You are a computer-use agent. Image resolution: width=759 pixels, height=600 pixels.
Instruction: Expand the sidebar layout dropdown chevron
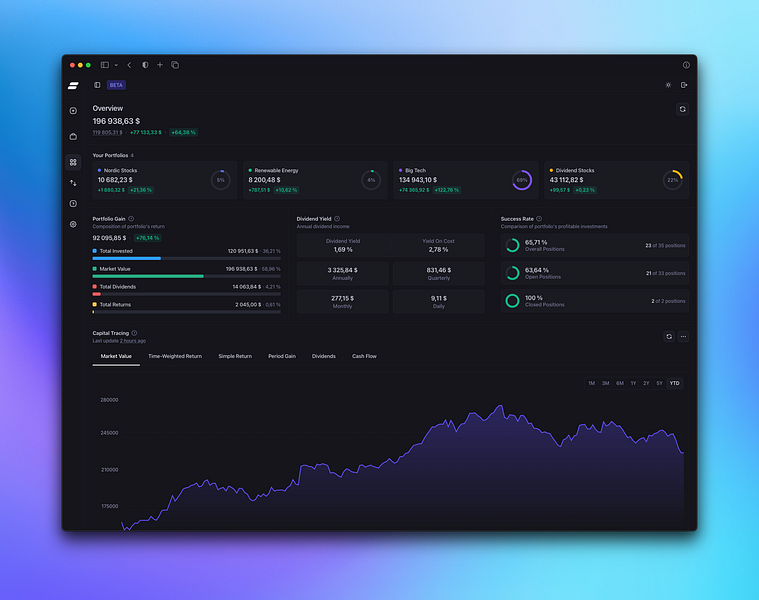point(116,65)
